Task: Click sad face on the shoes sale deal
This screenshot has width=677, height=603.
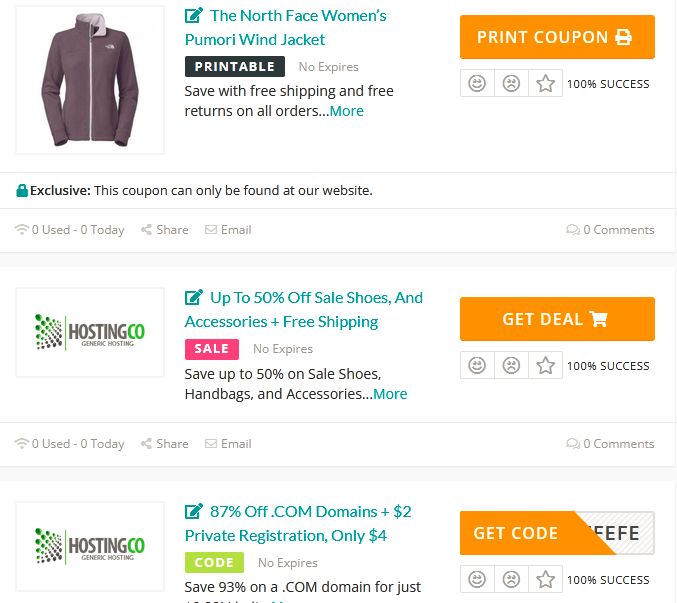Action: click(511, 366)
